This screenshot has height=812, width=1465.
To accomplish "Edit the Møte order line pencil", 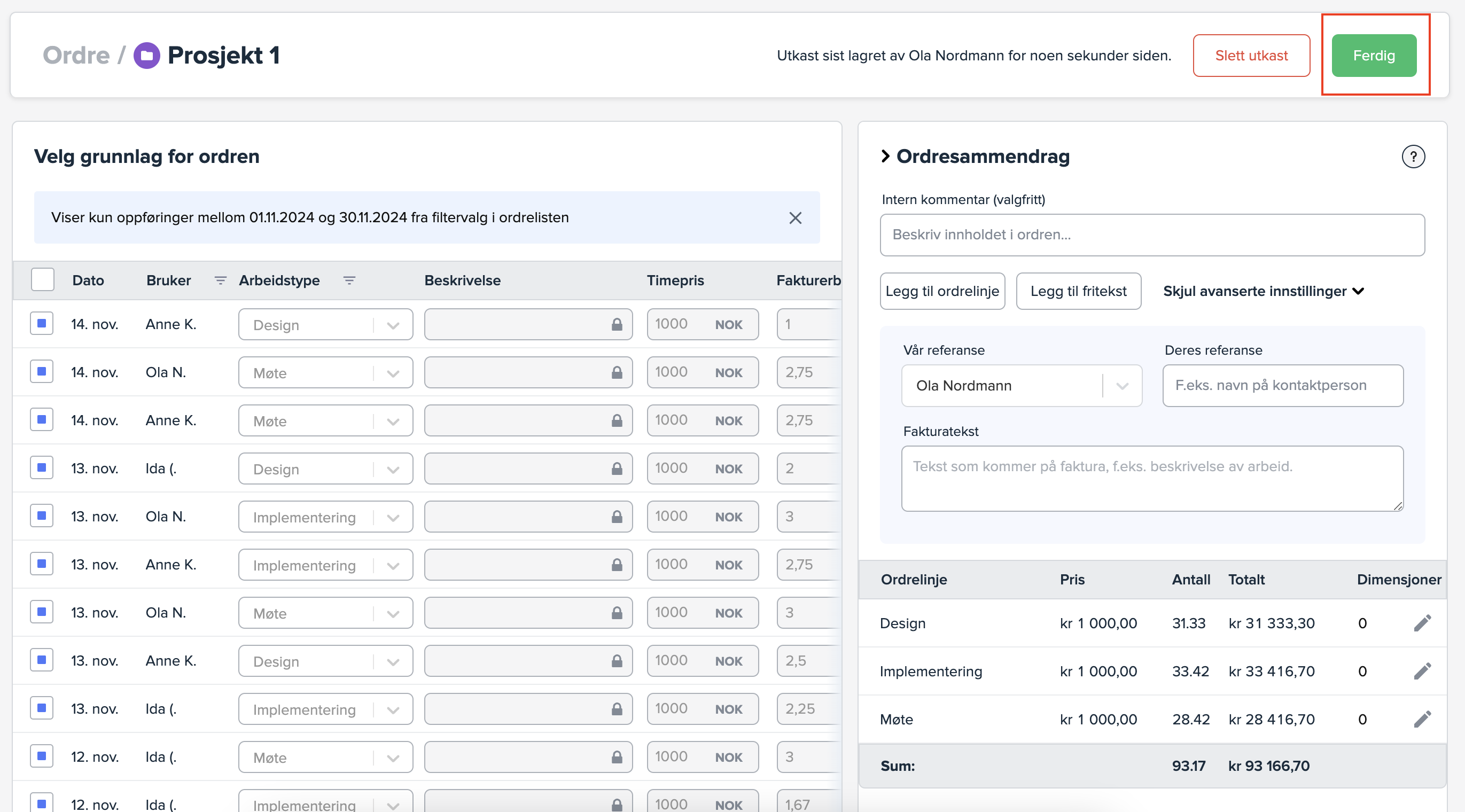I will 1422,719.
